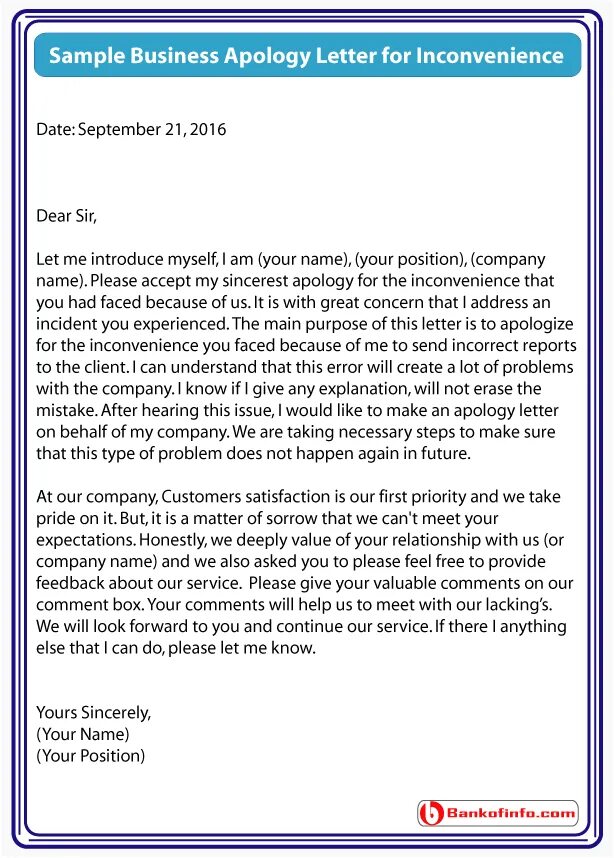614x858 pixels.
Task: Click the blue title banner heading
Action: 307,55
